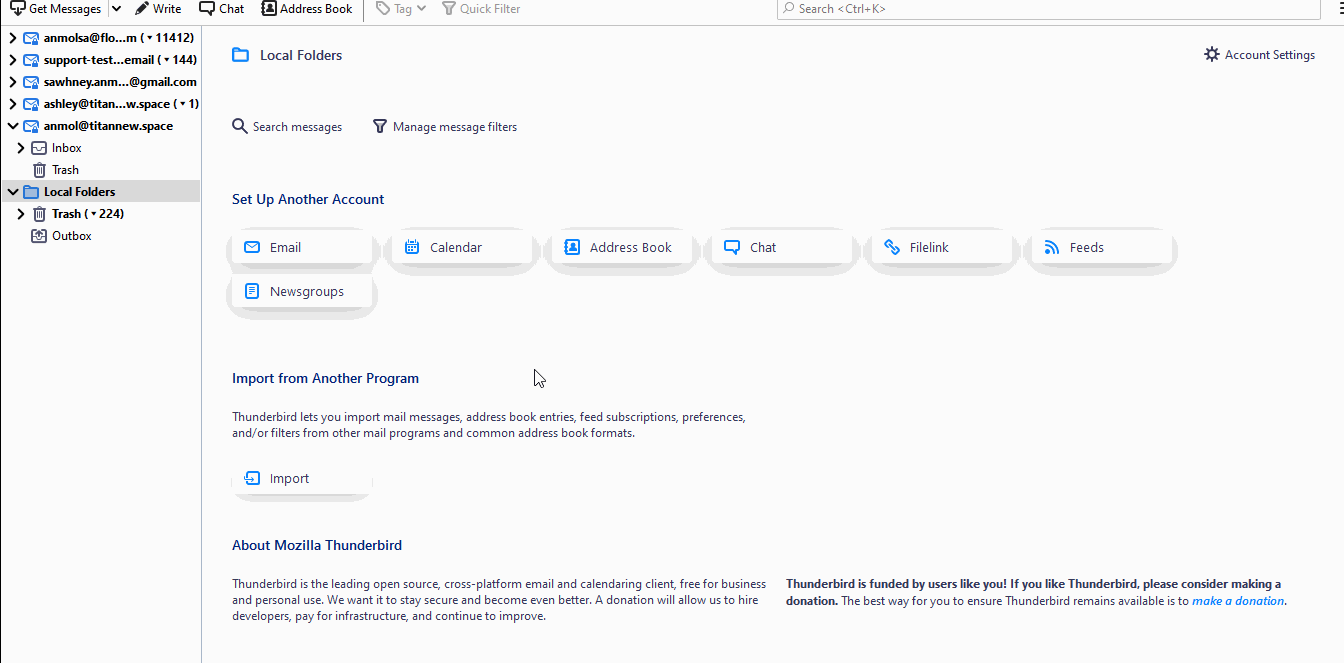Viewport: 1344px width, 663px height.
Task: Open Chat from the toolbar
Action: click(x=221, y=9)
